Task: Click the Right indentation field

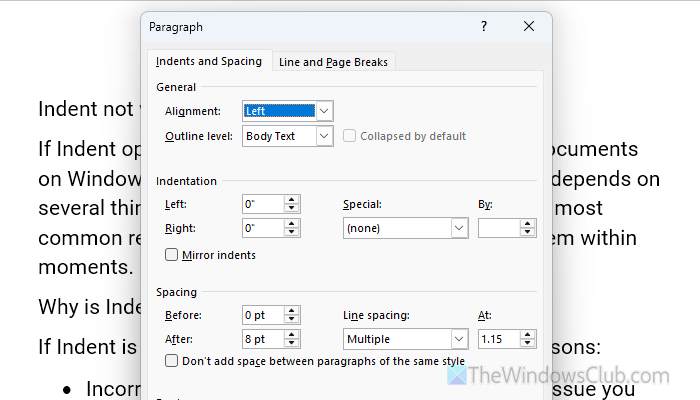Action: pos(263,228)
